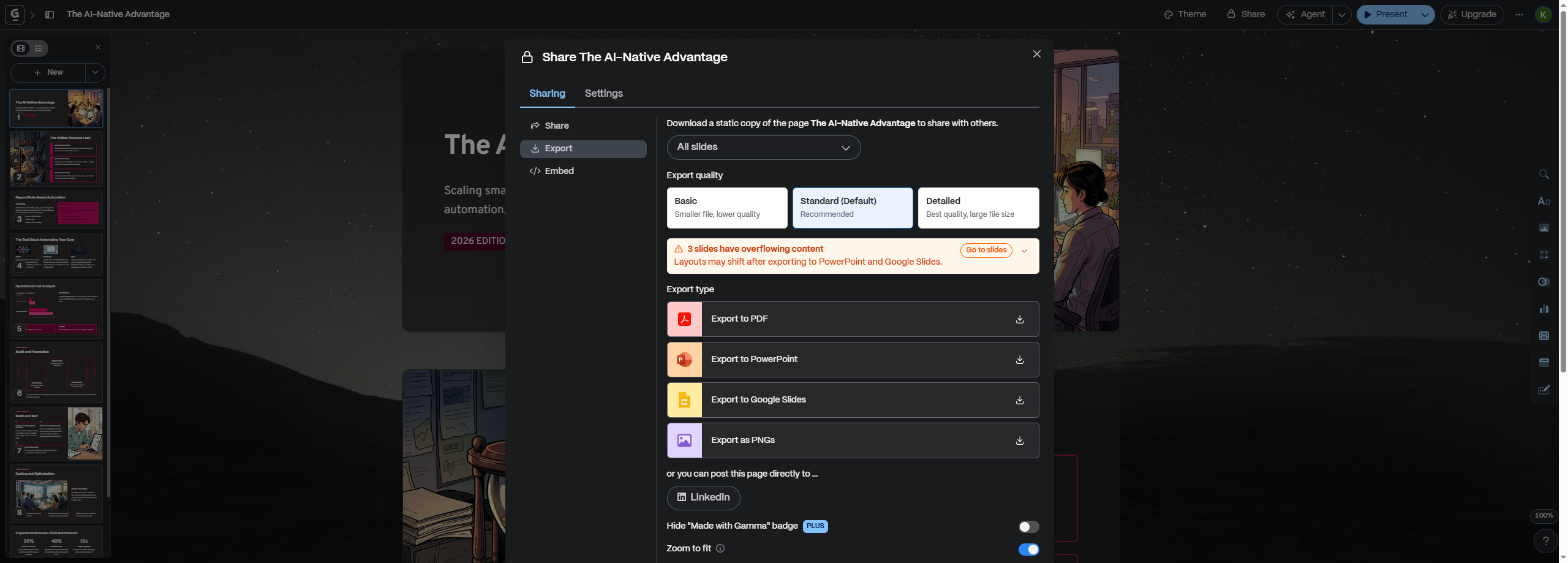The height and width of the screenshot is (563, 1568).
Task: Select slide 2 thumbnail Hidden Revenue Leak
Action: tap(56, 159)
